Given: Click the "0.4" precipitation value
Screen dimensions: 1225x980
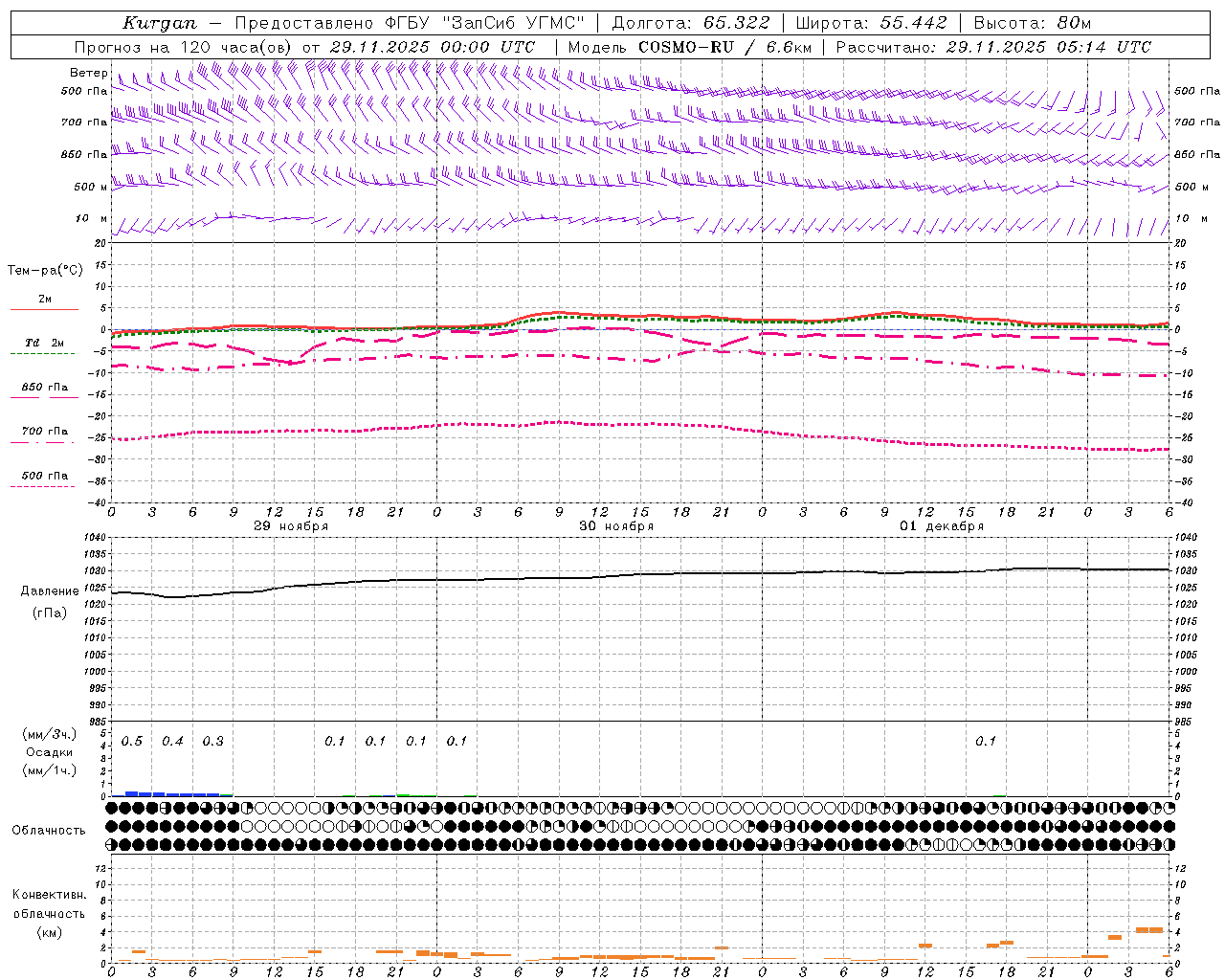Looking at the screenshot, I should [x=172, y=741].
